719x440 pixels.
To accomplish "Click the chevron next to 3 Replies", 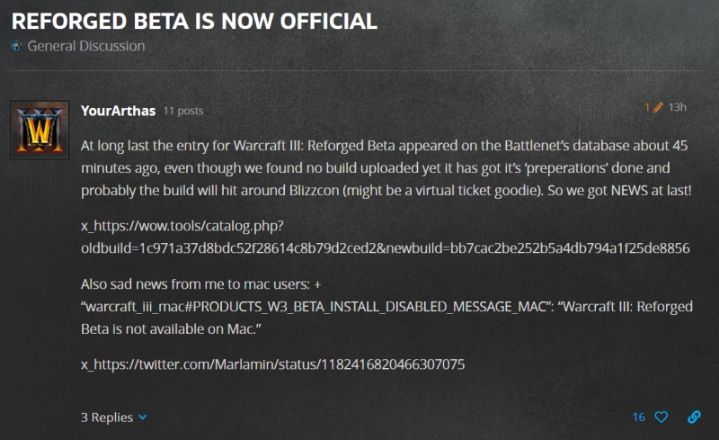I will click(x=142, y=418).
